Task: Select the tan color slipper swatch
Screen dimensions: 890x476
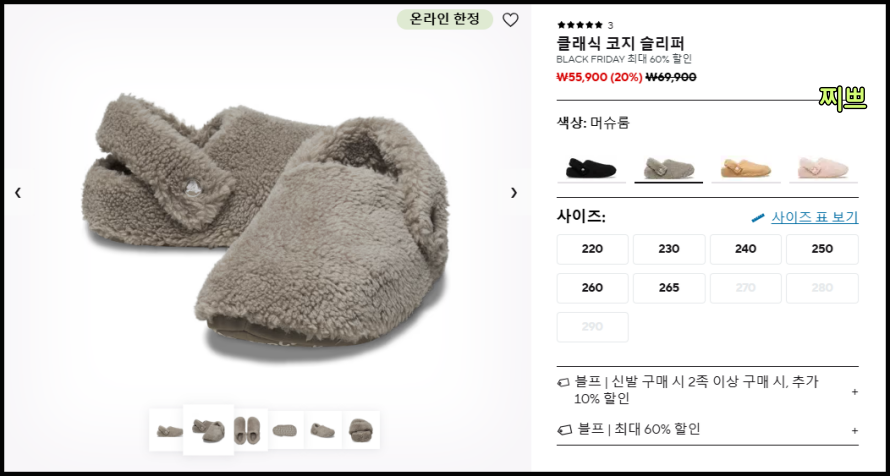Action: 746,169
